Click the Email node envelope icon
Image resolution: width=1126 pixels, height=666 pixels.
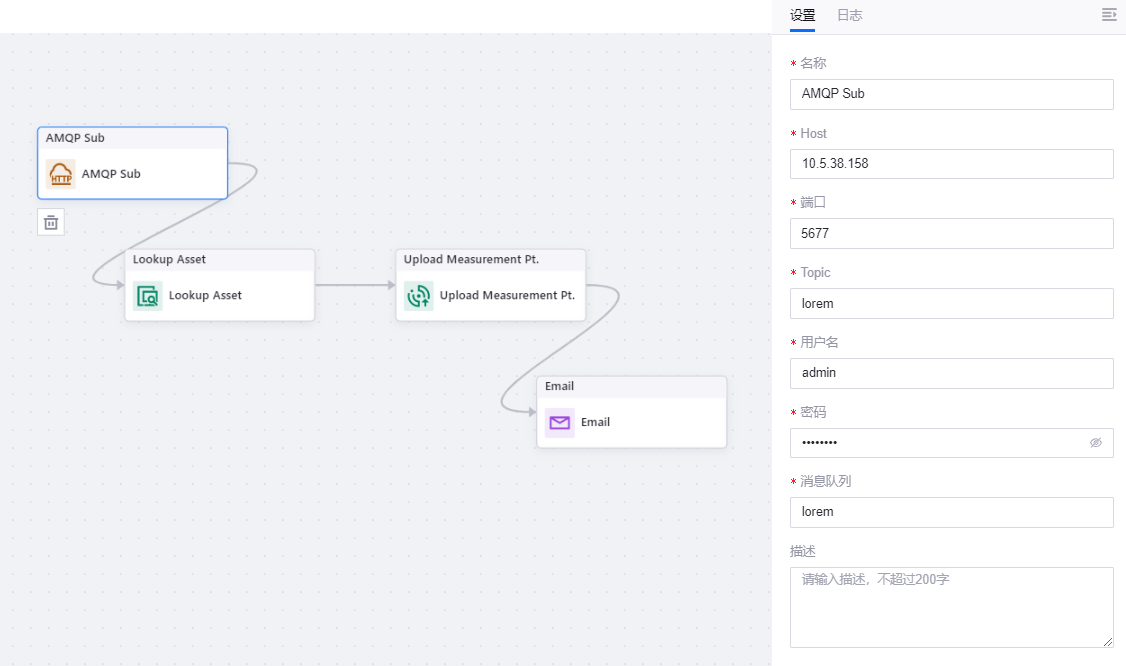click(x=560, y=423)
